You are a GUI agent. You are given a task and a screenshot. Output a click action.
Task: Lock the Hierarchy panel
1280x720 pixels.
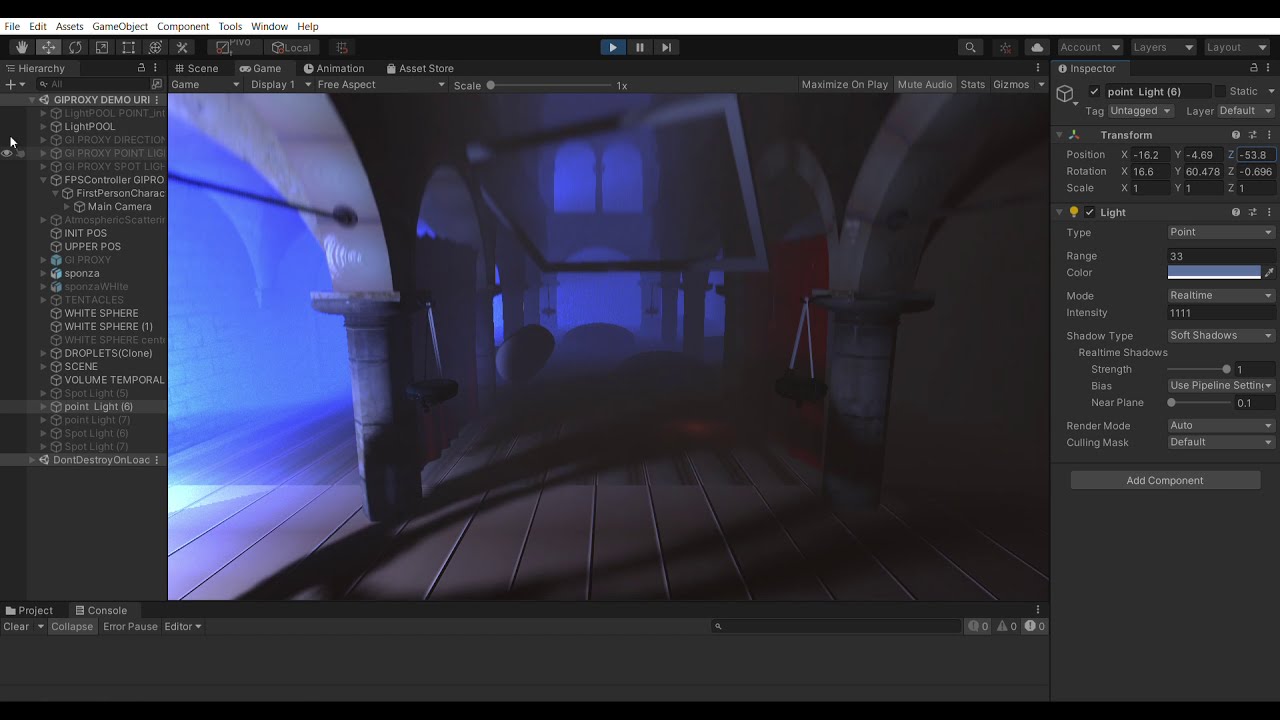point(141,68)
